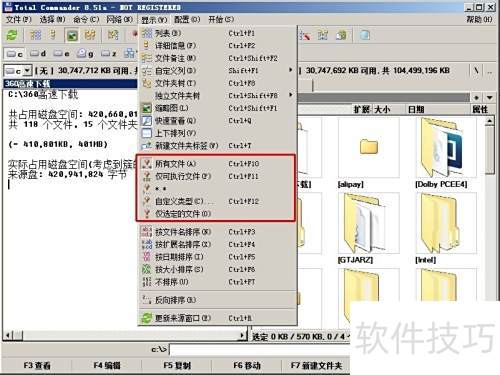Open drive d from the drive bar

(38, 53)
